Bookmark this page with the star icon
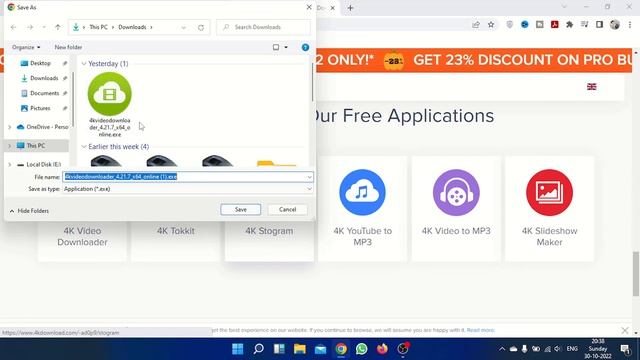Viewport: 640px width, 360px height. click(x=491, y=25)
